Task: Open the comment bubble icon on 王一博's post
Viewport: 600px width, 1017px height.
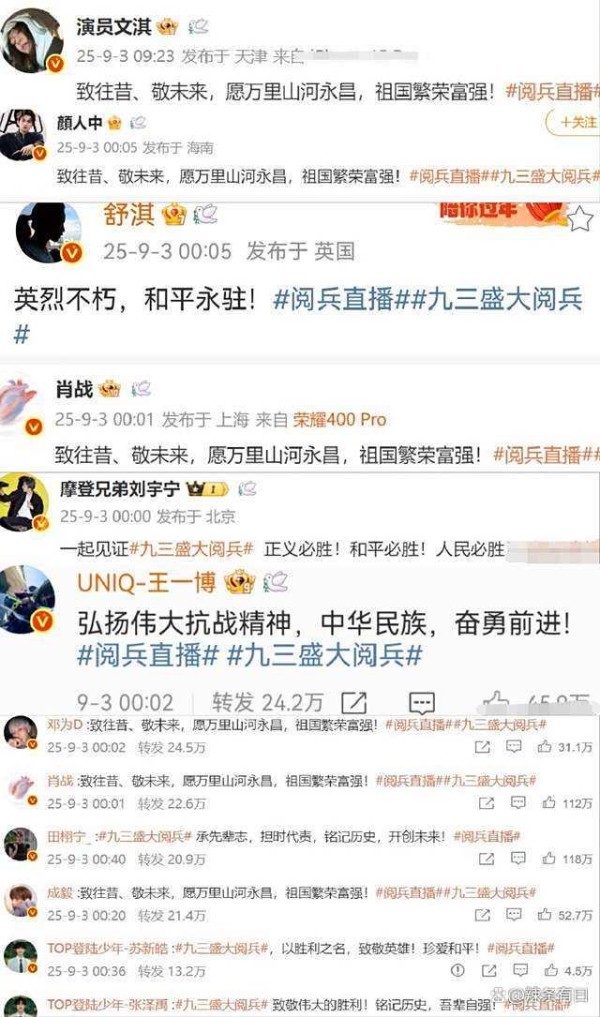Action: point(422,702)
